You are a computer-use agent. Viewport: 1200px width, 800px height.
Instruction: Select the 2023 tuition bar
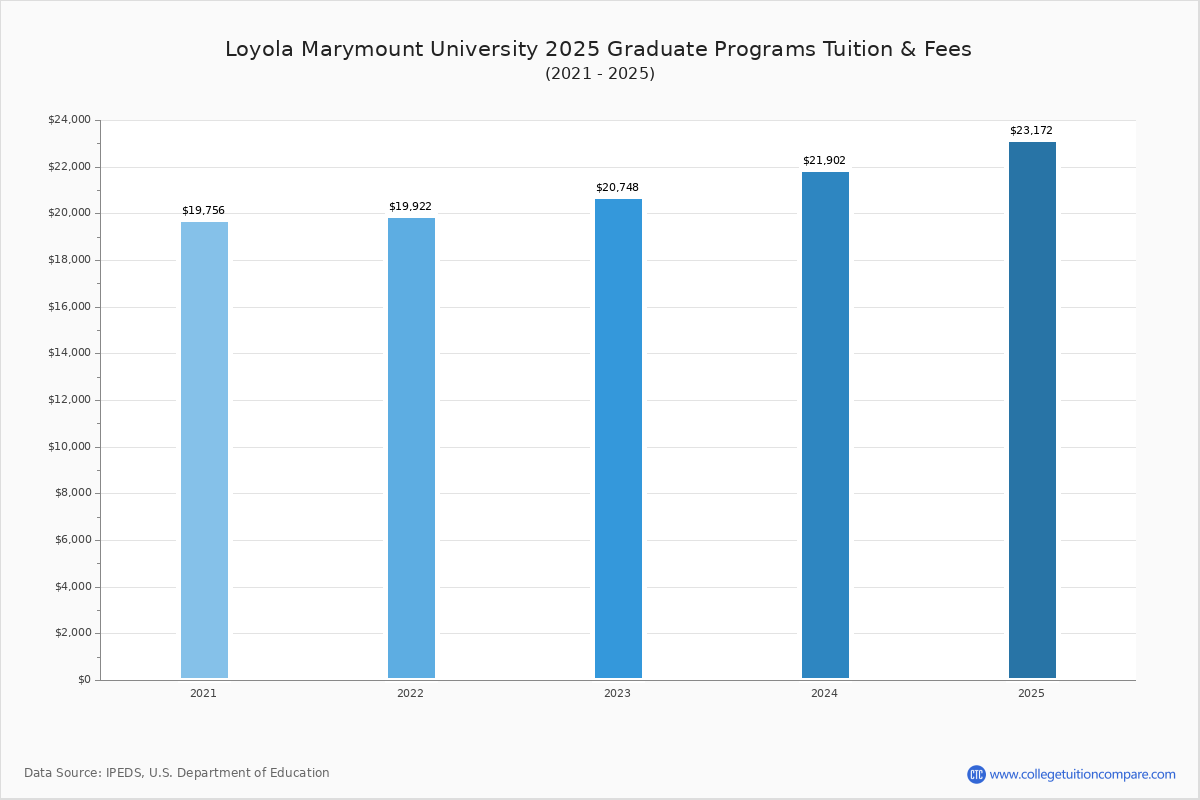point(618,438)
